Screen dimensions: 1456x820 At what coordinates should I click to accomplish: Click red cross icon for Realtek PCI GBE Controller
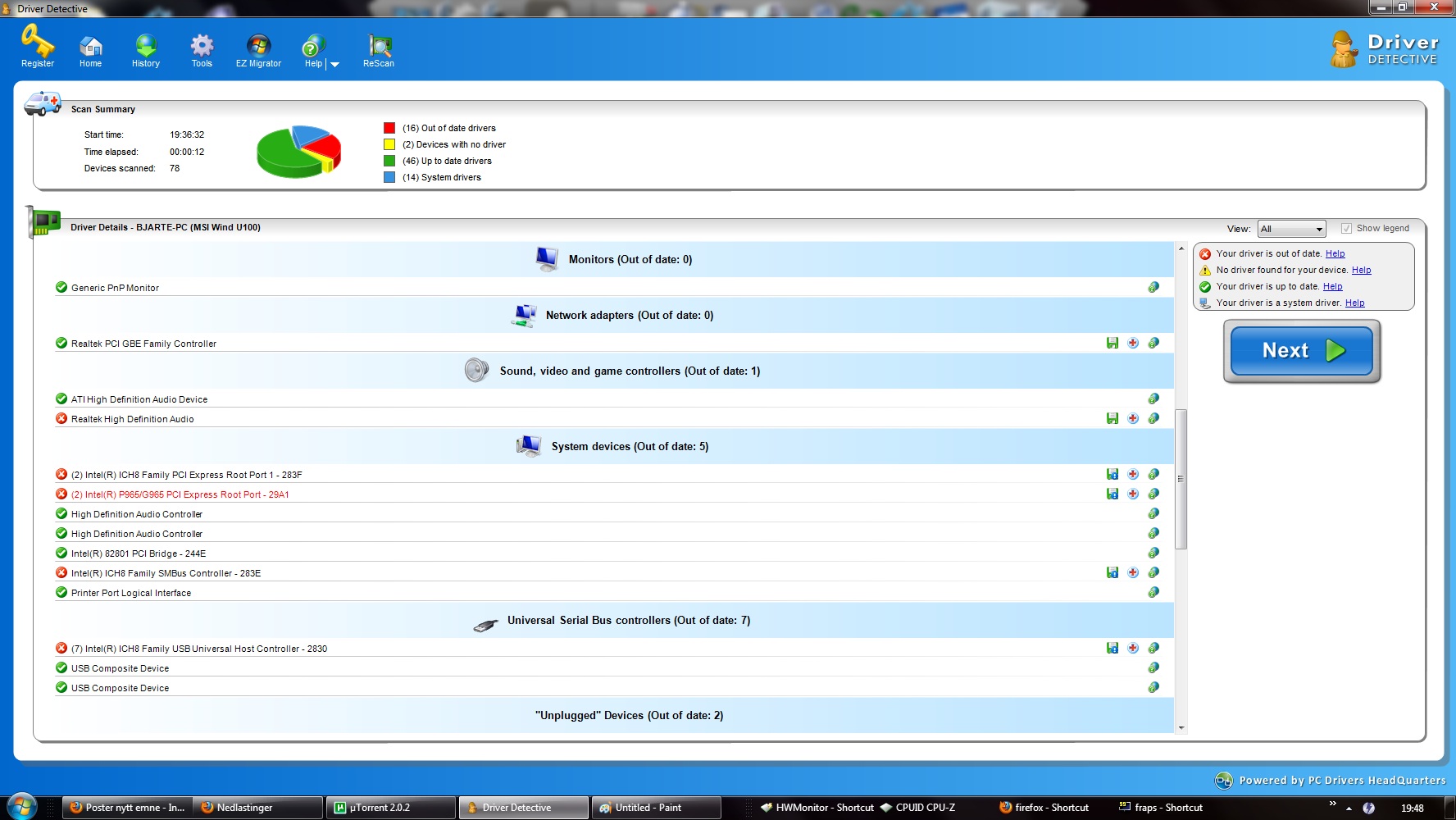tap(1133, 343)
